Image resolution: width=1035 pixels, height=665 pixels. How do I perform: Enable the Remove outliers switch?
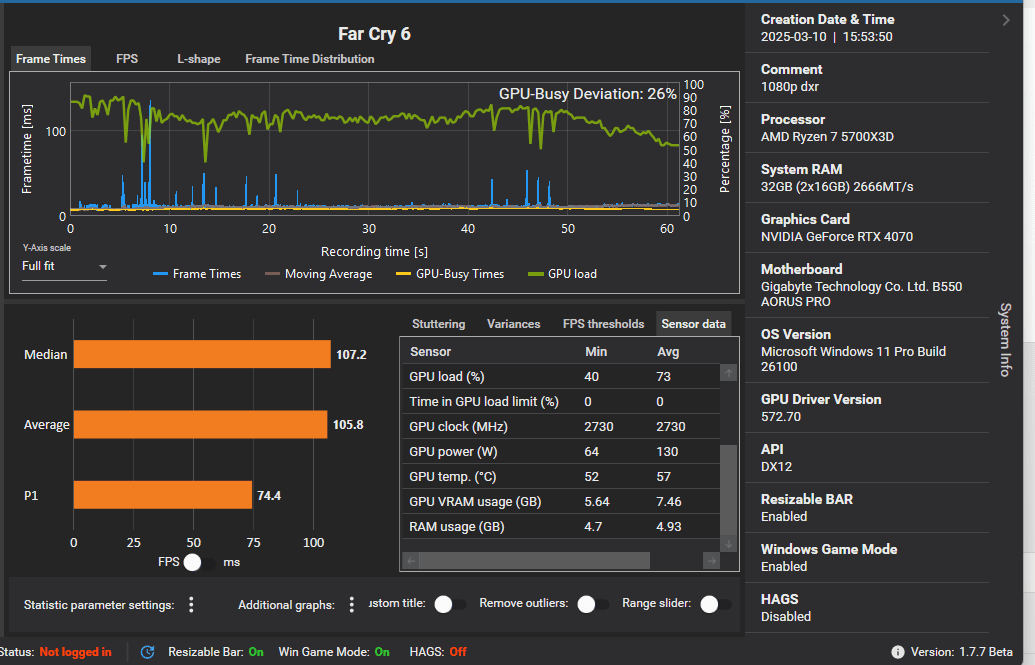click(592, 604)
